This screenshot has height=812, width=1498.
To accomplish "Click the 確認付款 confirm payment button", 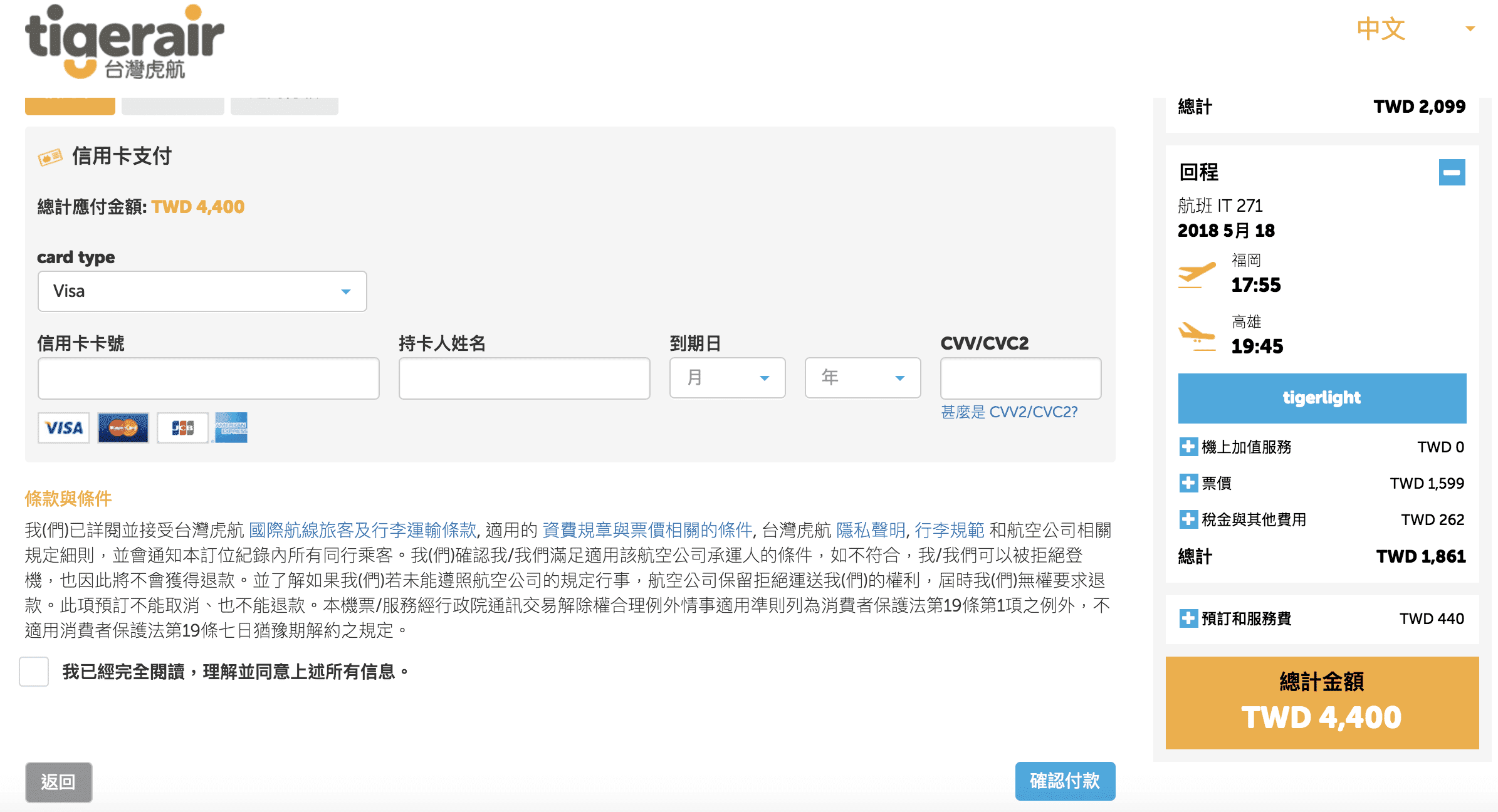I will tap(1065, 781).
